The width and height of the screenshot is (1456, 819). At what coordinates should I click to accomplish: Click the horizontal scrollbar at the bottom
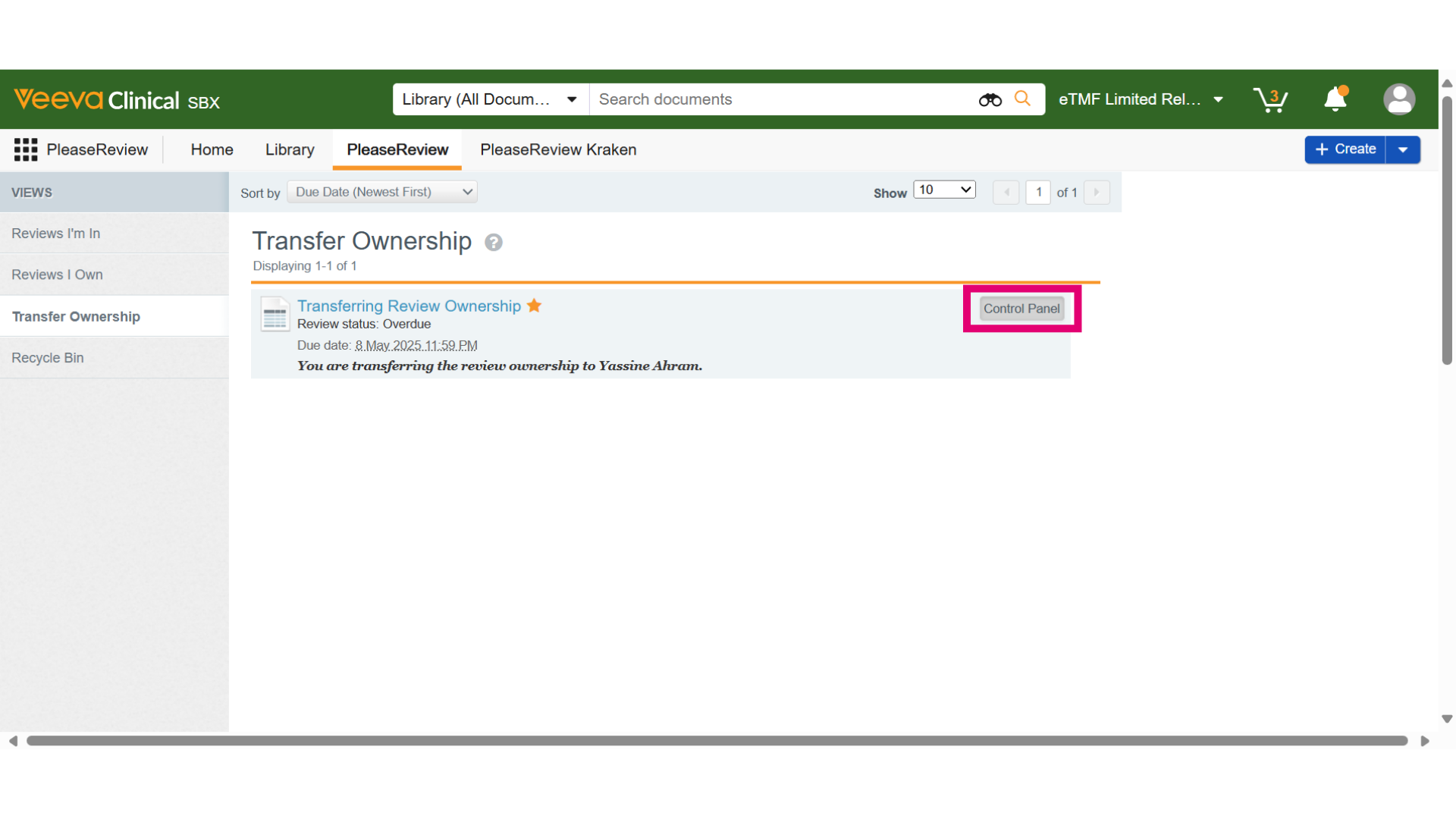click(x=717, y=741)
